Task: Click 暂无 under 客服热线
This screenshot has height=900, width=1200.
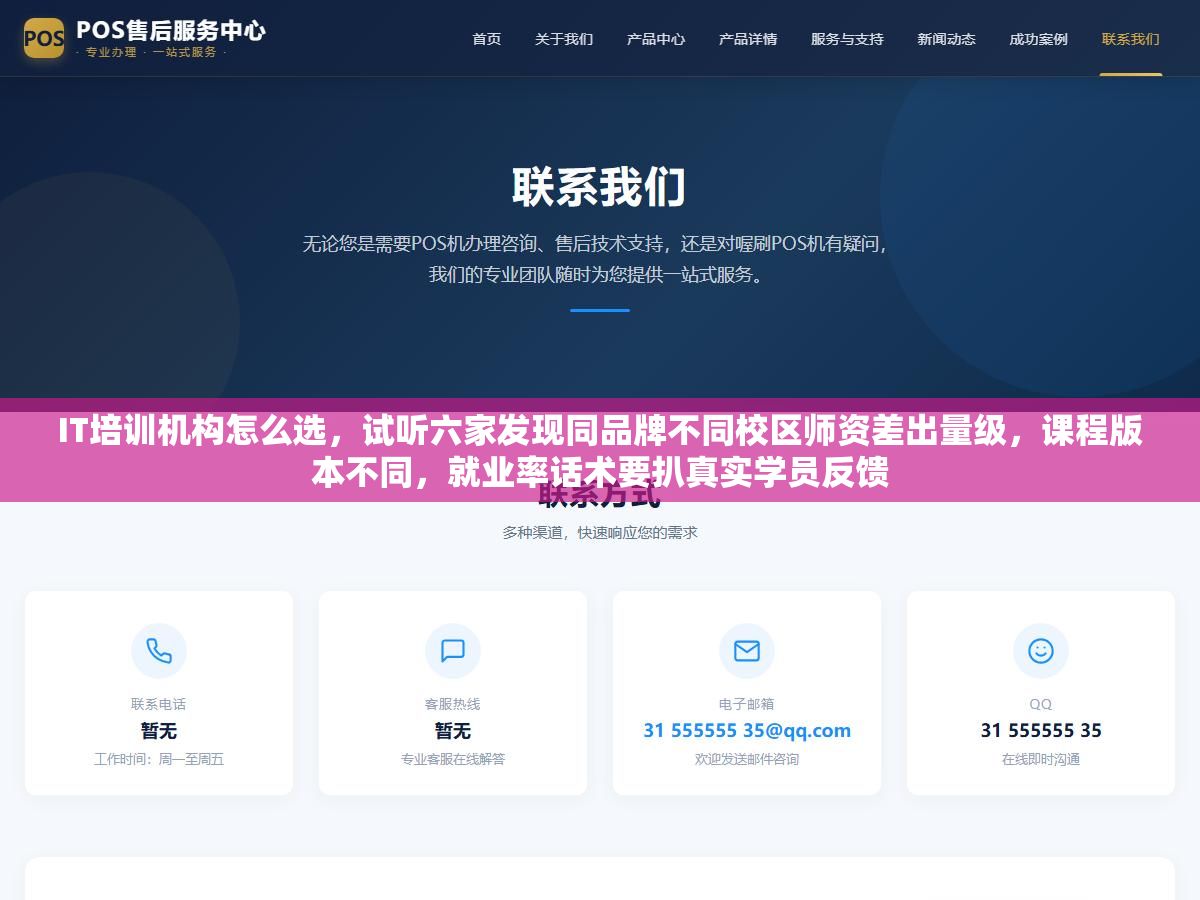Action: (x=453, y=731)
